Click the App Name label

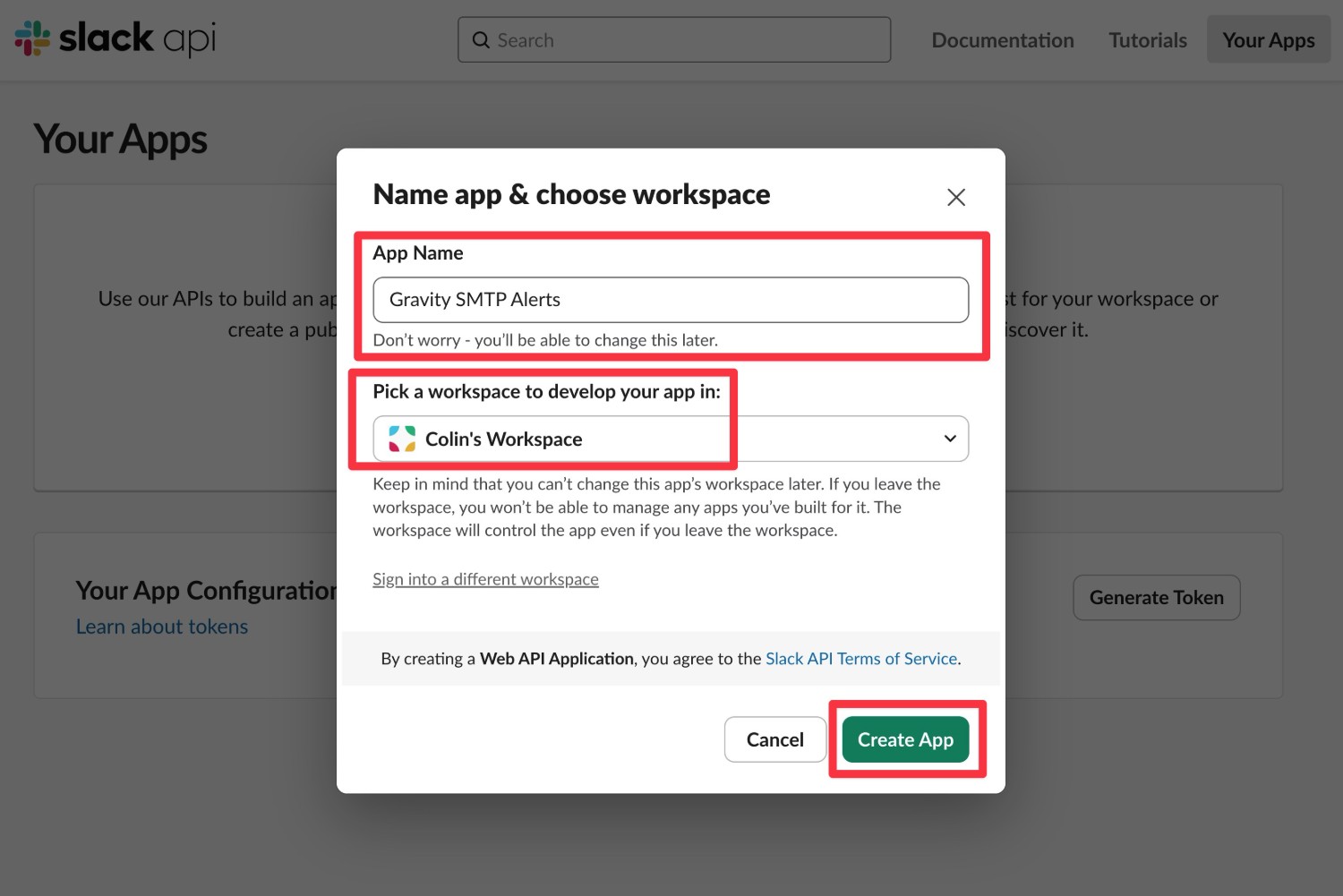tap(418, 253)
